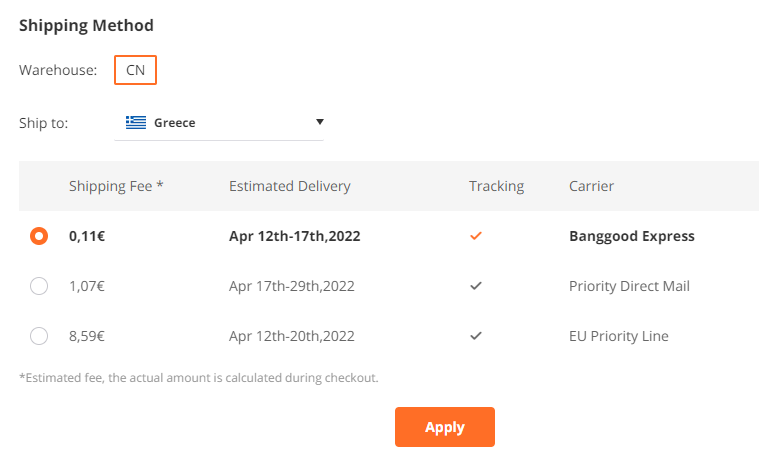Click orange tracking checkmark for Banggood Express
759x457 pixels.
click(476, 236)
